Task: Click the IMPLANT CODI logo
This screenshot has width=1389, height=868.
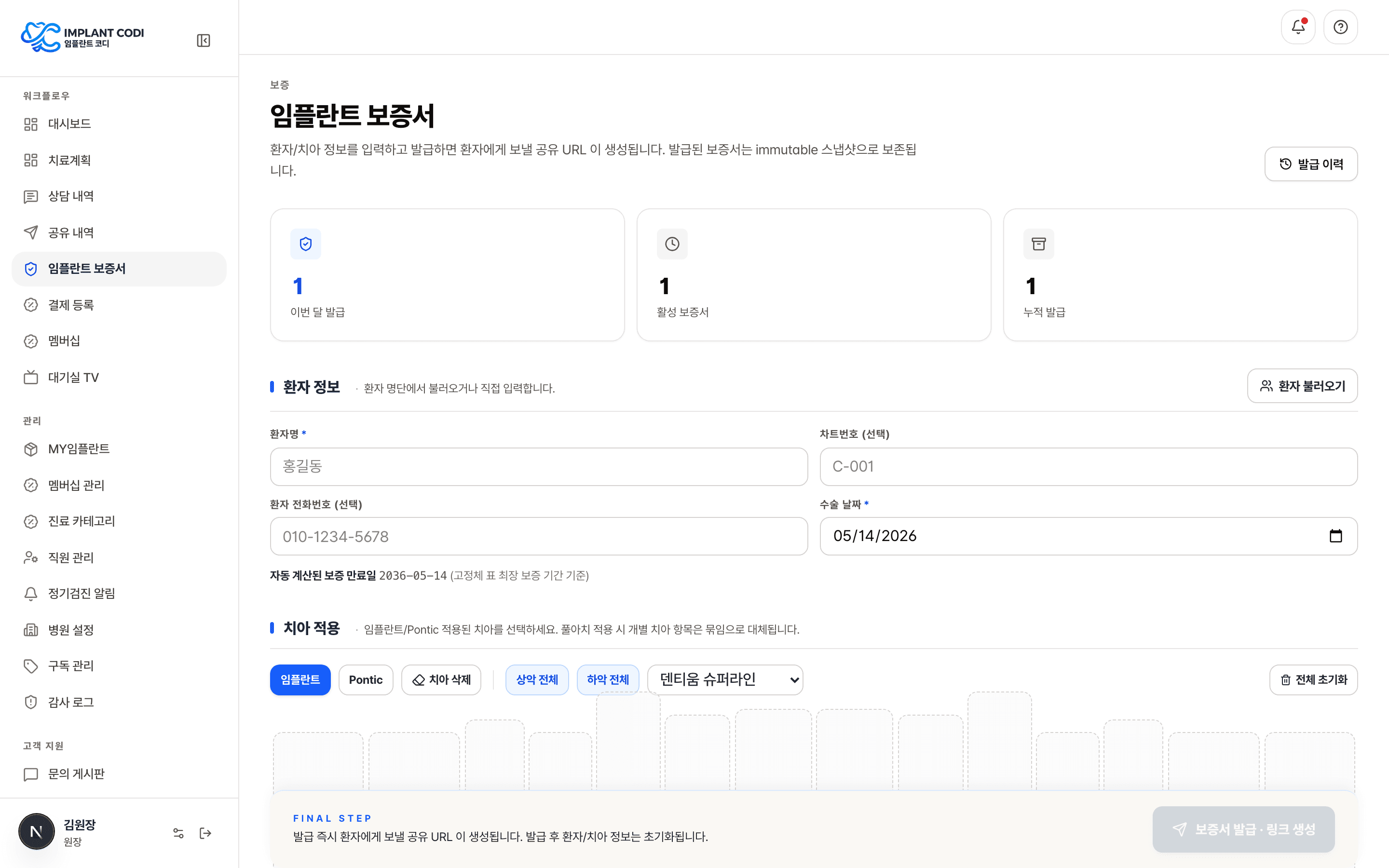Action: [x=82, y=37]
